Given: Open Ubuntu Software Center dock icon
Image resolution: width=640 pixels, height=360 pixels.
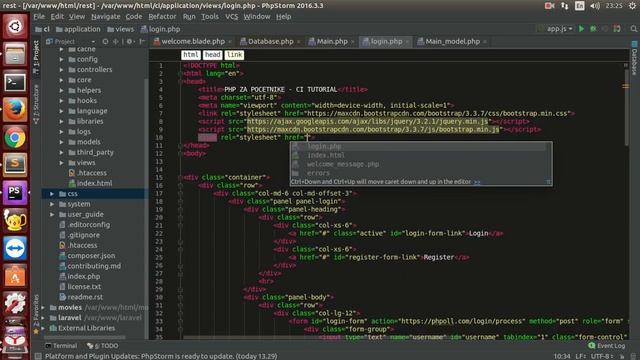Looking at the screenshot, I should point(15,276).
